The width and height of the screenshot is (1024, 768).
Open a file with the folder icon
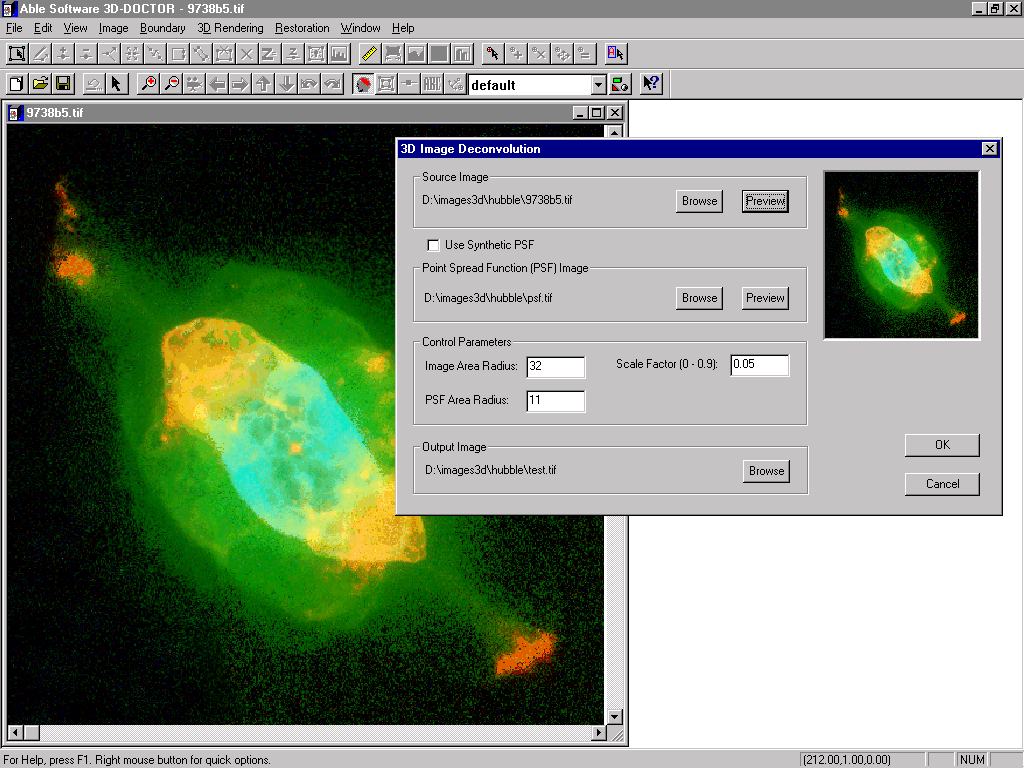(40, 84)
